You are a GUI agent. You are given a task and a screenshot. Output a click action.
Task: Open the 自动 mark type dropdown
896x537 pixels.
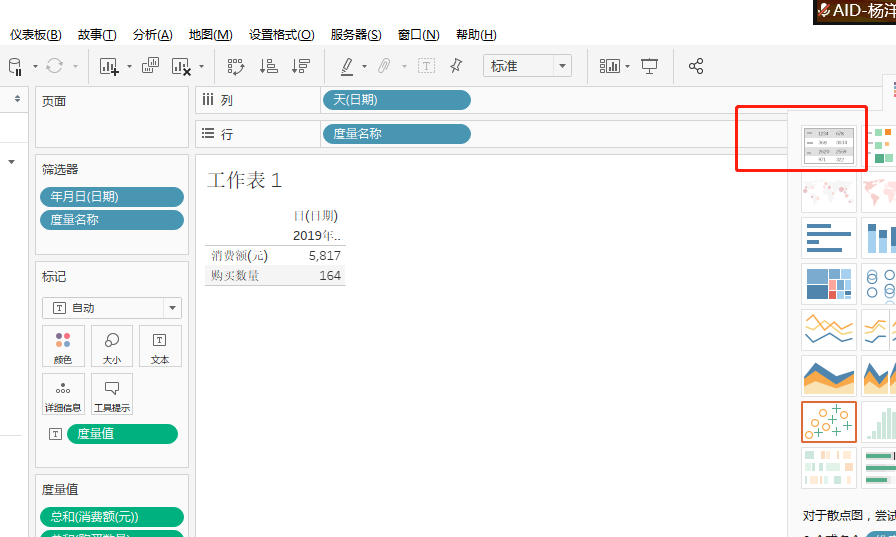point(112,308)
